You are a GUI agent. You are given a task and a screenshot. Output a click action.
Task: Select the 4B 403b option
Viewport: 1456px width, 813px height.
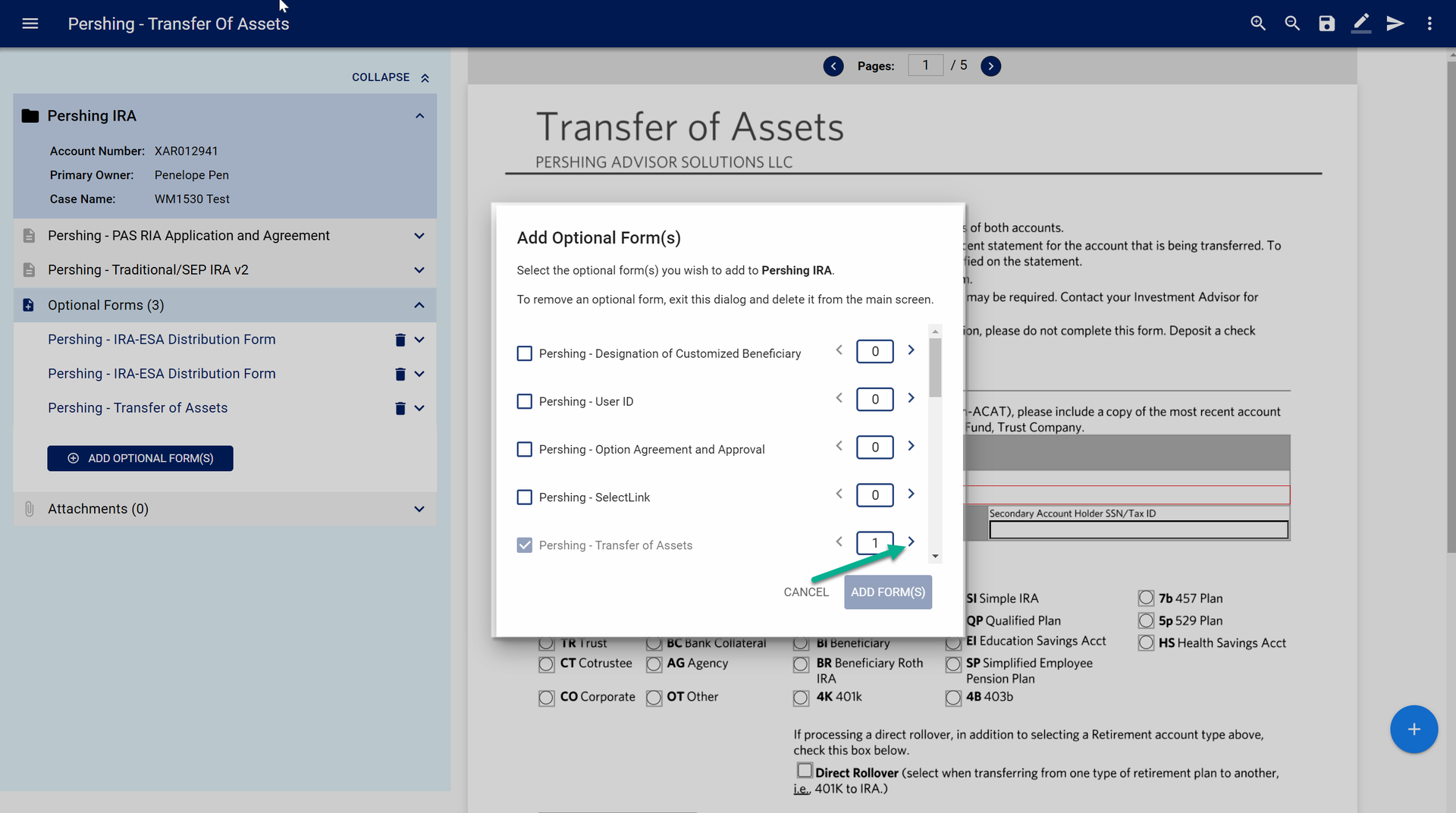click(x=953, y=698)
